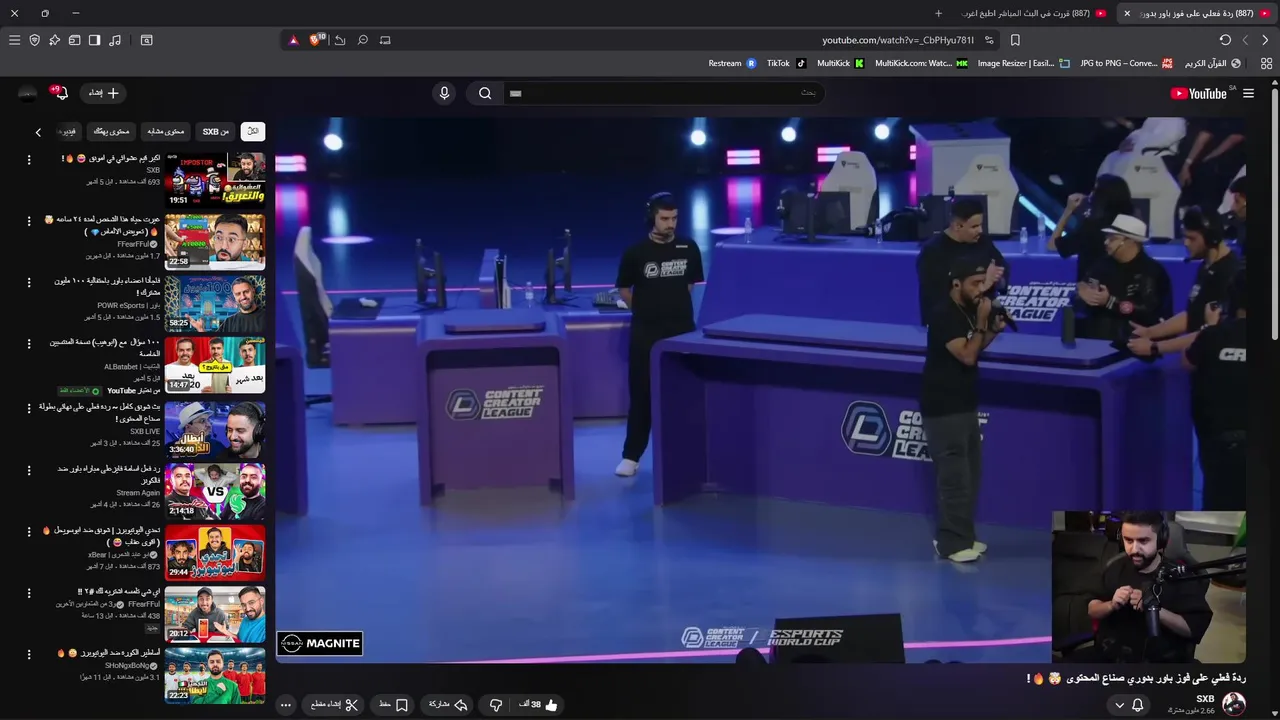Open the 3:36:40 SXB LIVE video thumbnail
This screenshot has height=720, width=1280.
tap(215, 428)
